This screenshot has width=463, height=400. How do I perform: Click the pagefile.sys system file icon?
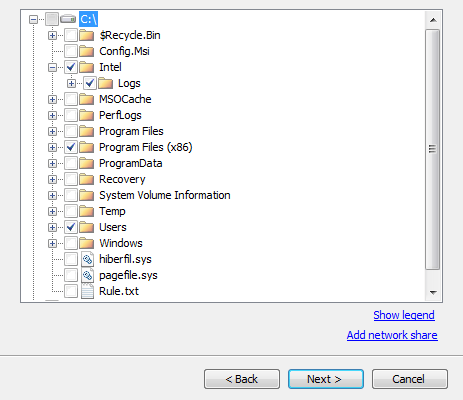pyautogui.click(x=87, y=275)
